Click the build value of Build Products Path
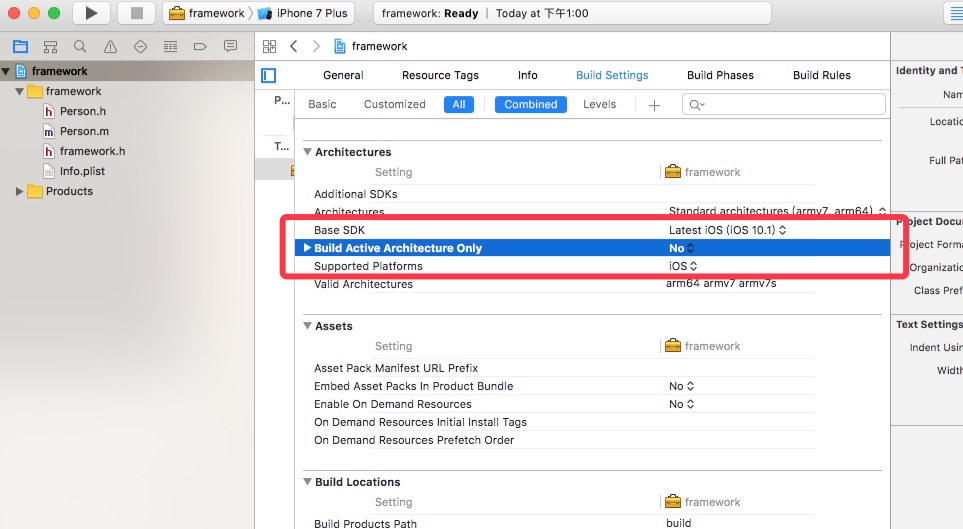This screenshot has height=529, width=963. (679, 523)
